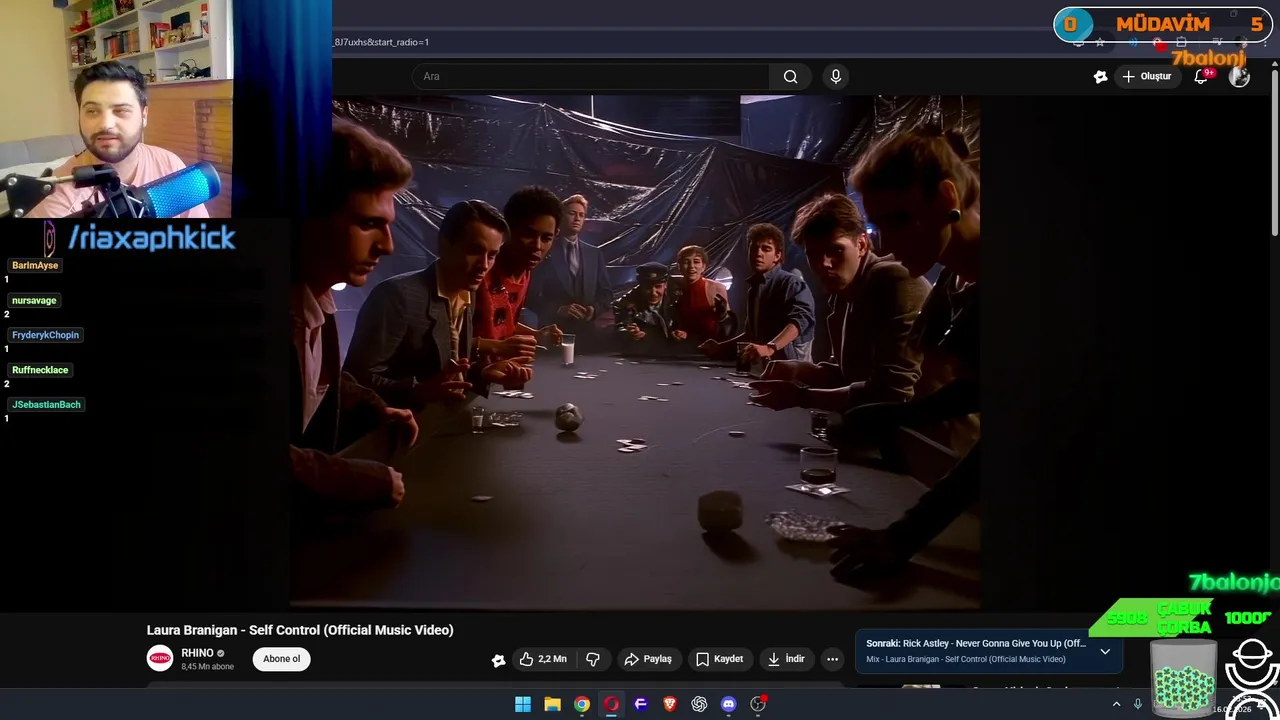Image resolution: width=1280 pixels, height=720 pixels.
Task: Click the Mix - Laura Branigan playlist text
Action: [965, 660]
